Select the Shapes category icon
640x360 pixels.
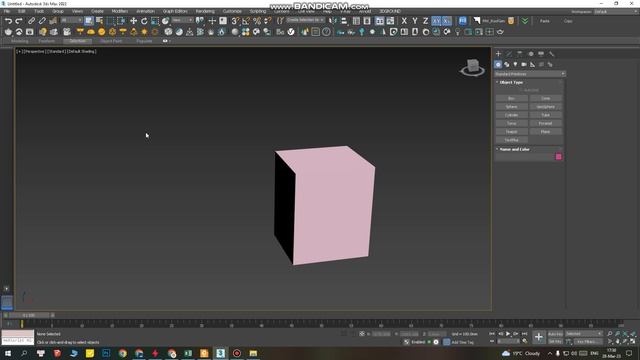pyautogui.click(x=507, y=64)
